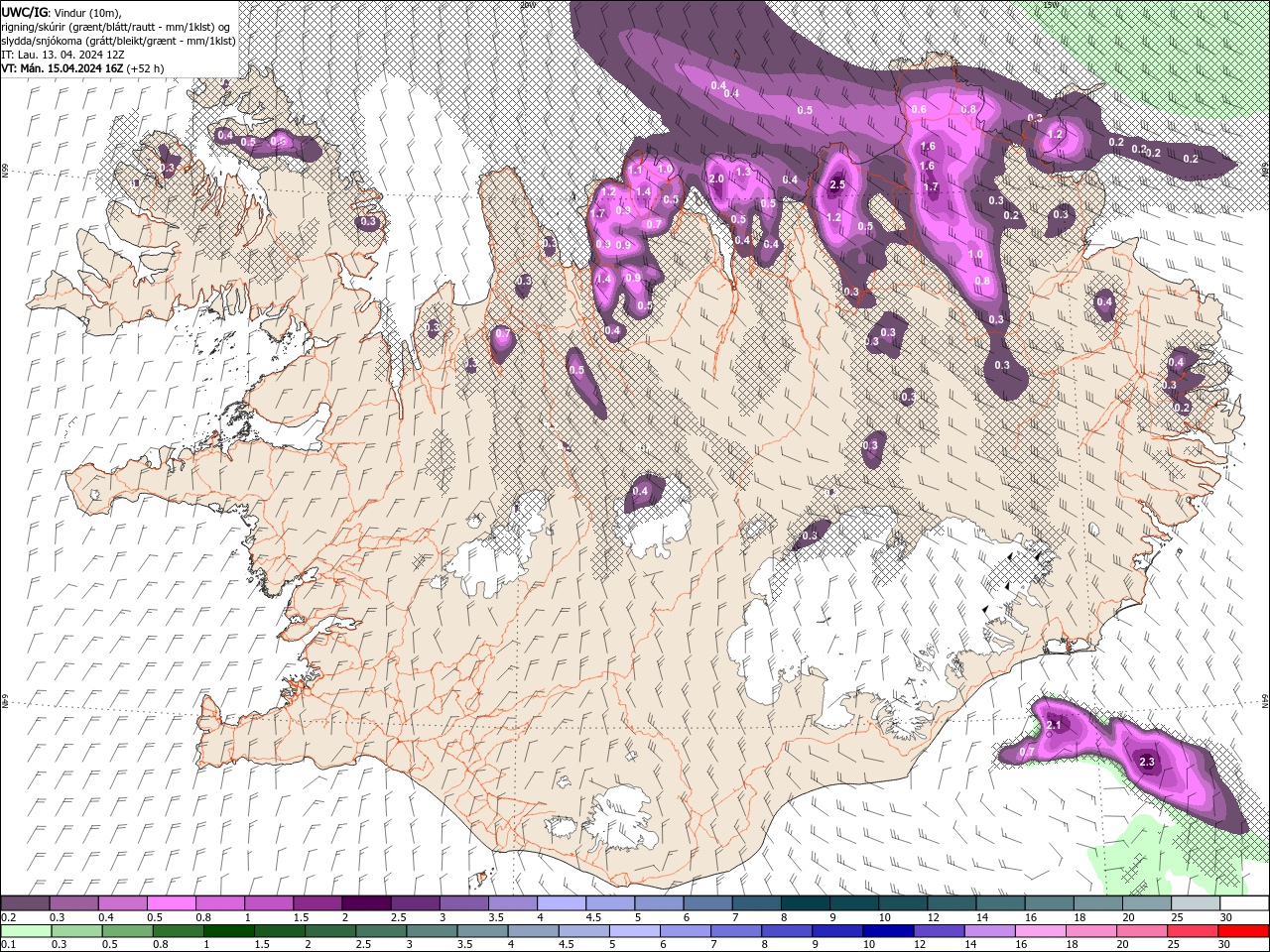This screenshot has width=1270, height=952.
Task: Select the 2.5 swatch in the upper snow legend
Action: pyautogui.click(x=415, y=902)
